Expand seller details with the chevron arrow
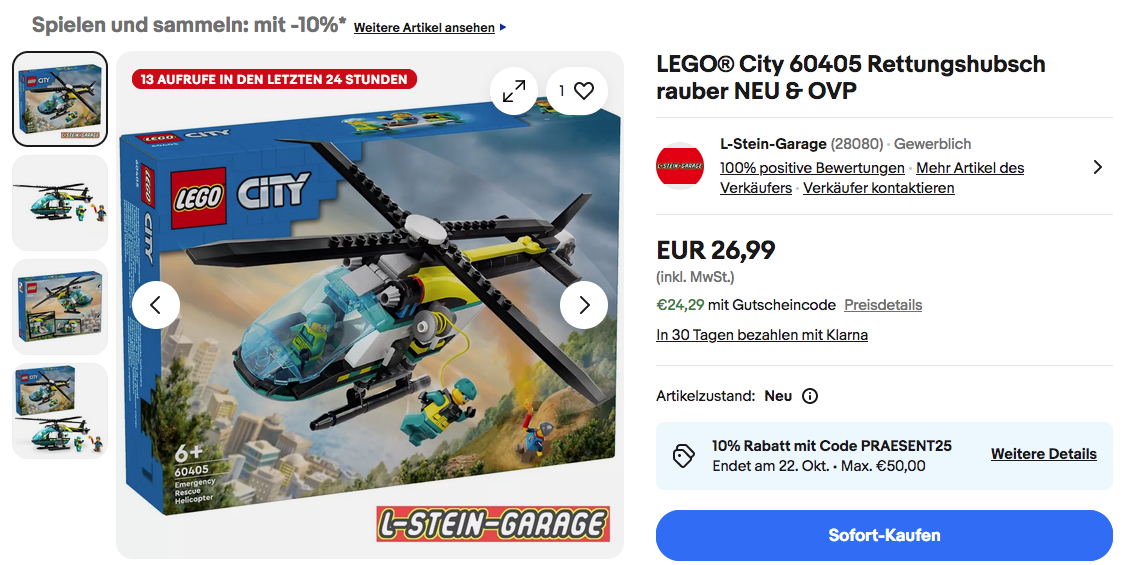This screenshot has height=565, width=1127. coord(1098,167)
